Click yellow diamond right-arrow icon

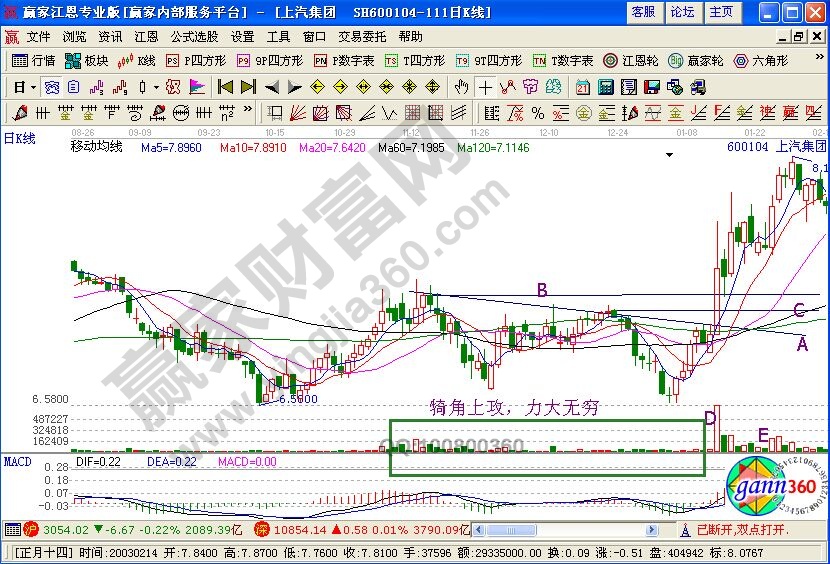(340, 87)
